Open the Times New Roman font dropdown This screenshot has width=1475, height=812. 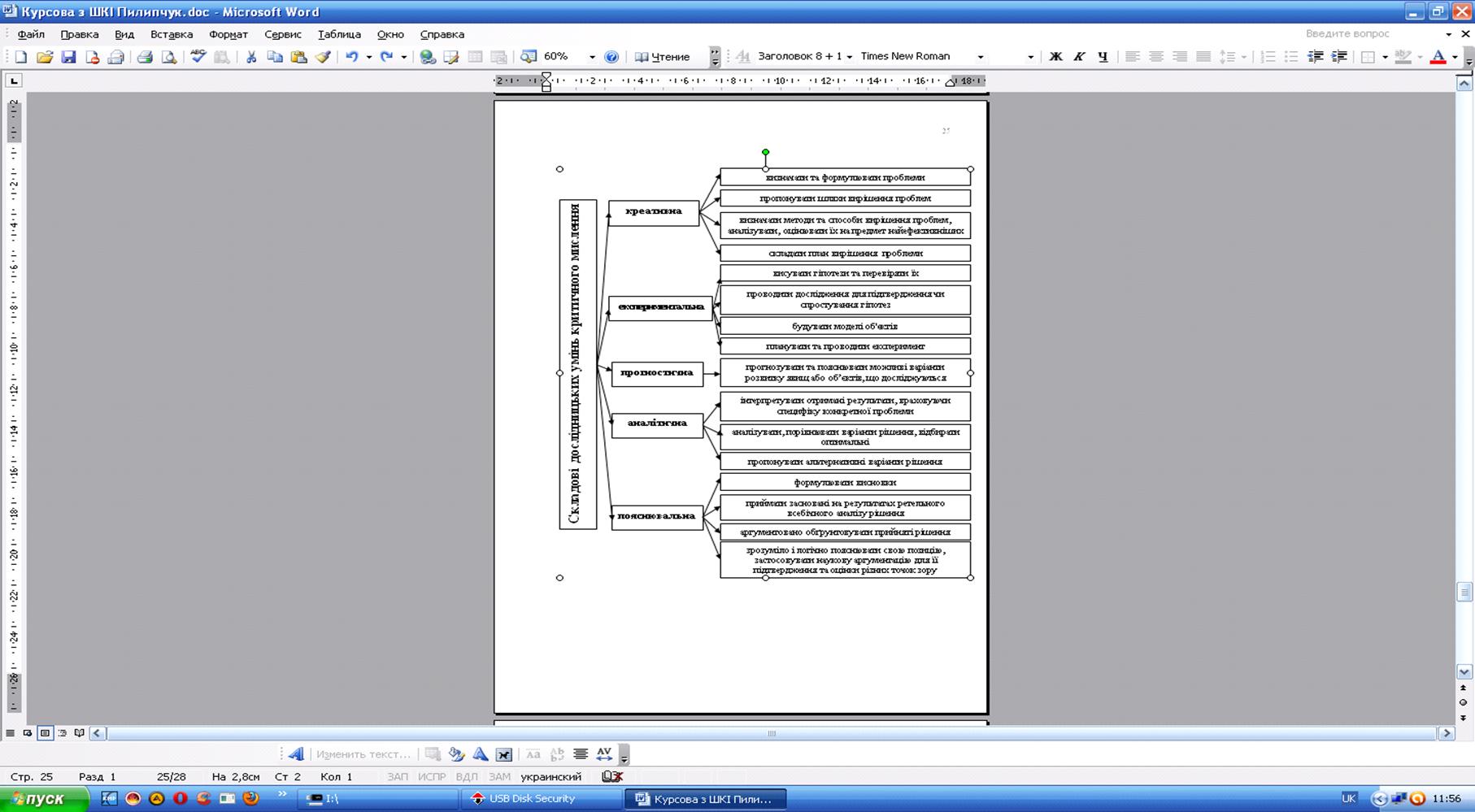pyautogui.click(x=980, y=57)
